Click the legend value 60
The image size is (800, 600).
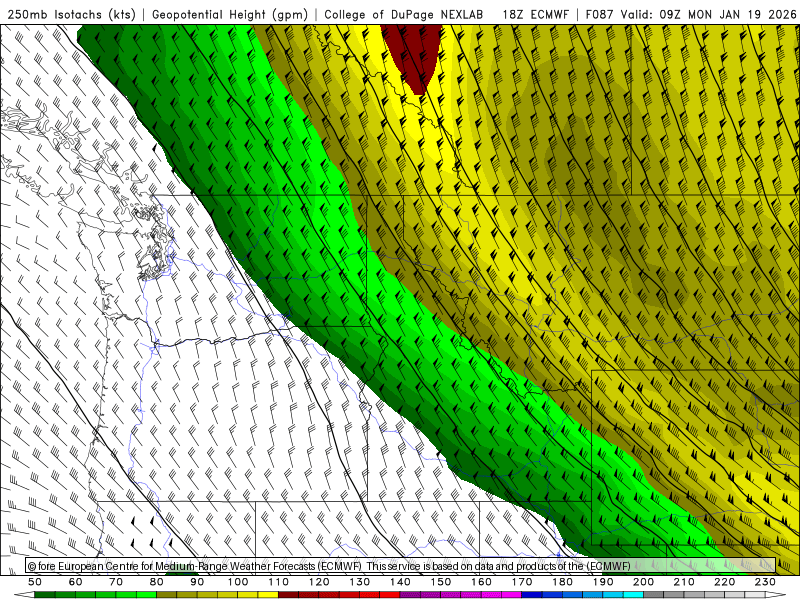coord(76,582)
